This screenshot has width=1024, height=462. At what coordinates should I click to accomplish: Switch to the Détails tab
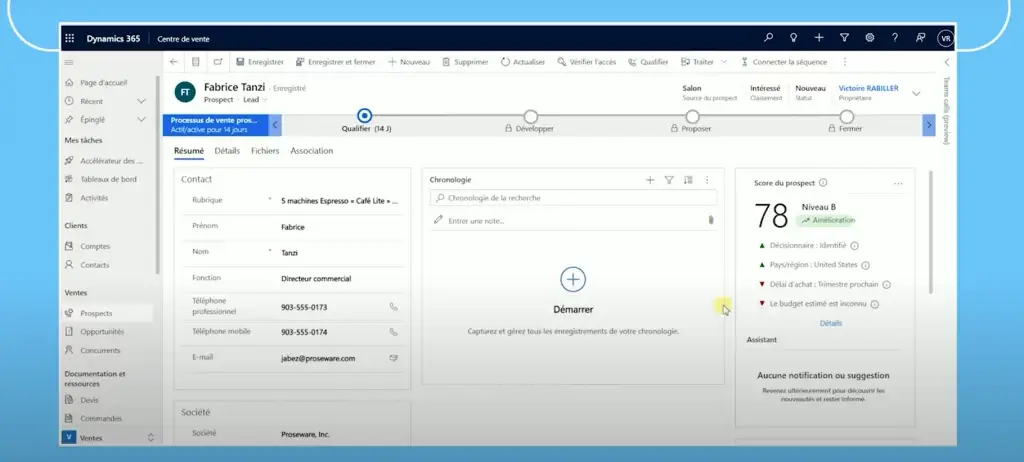point(227,151)
